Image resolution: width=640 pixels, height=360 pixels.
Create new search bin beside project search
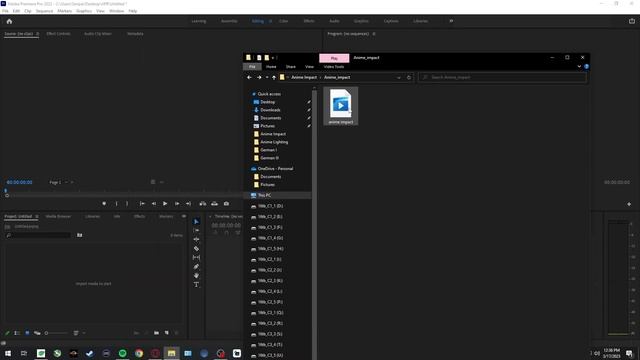tap(80, 235)
